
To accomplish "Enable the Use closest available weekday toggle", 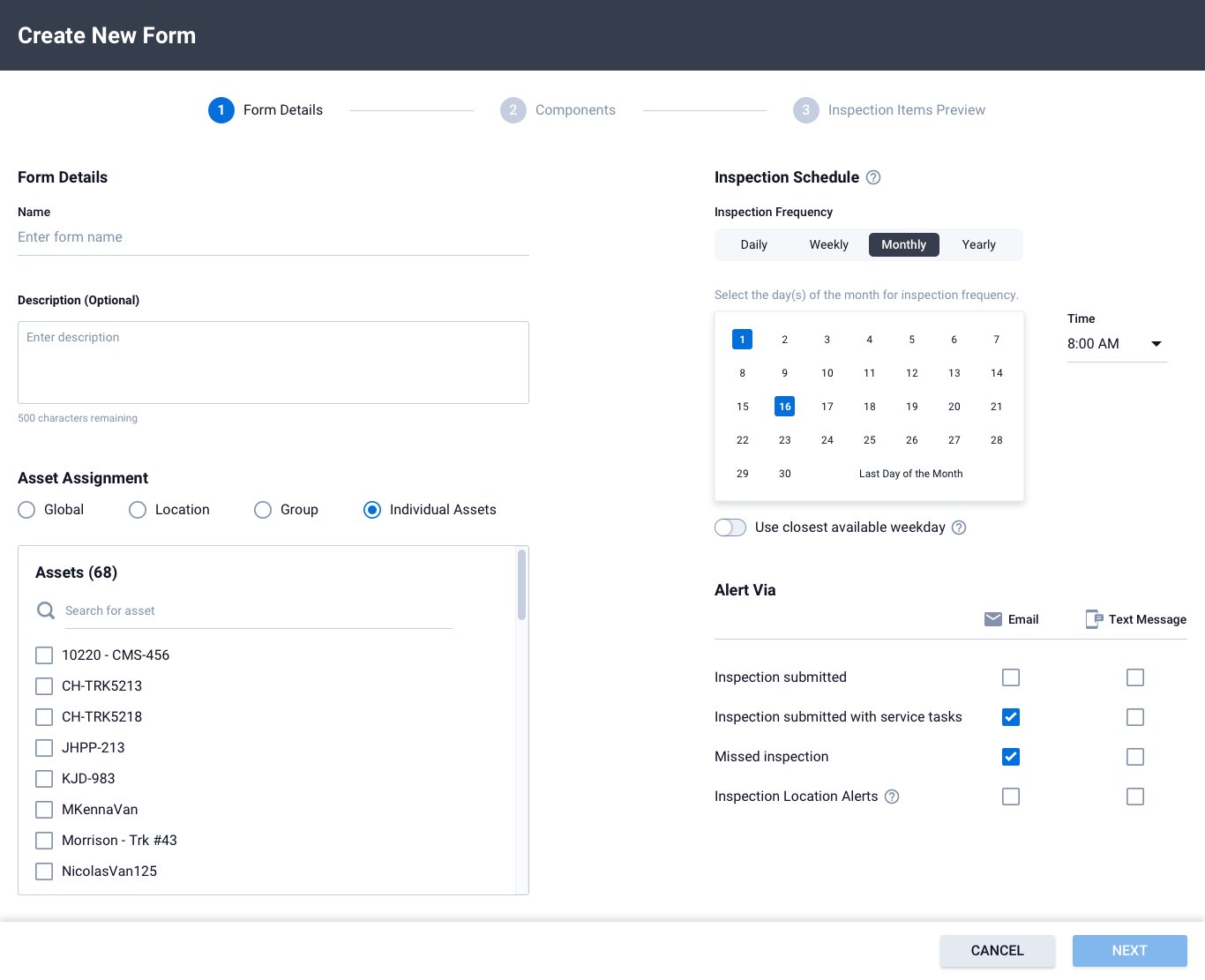I will [x=730, y=527].
